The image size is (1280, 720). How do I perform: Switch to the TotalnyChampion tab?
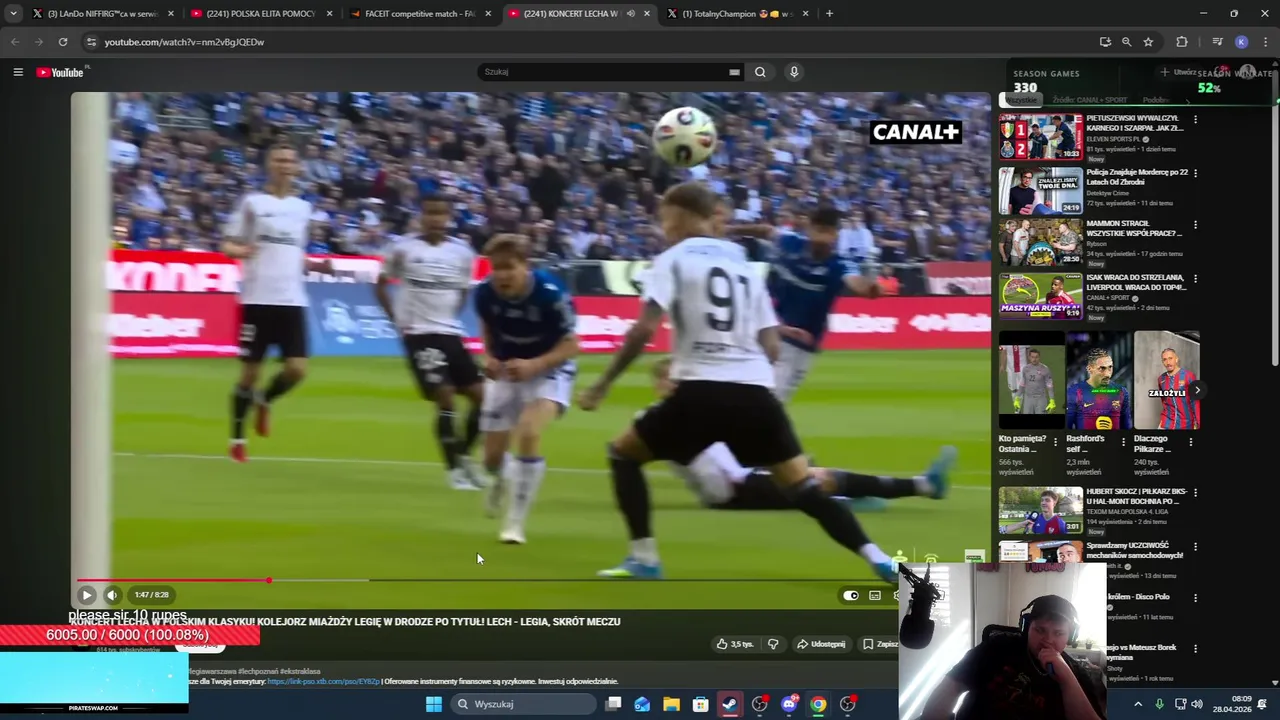point(738,14)
